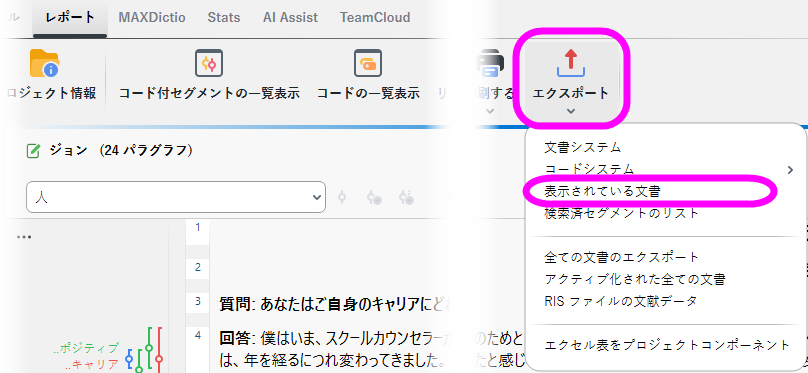Expand the エクスポート dropdown arrow
Screen dimensions: 808x373
click(570, 111)
